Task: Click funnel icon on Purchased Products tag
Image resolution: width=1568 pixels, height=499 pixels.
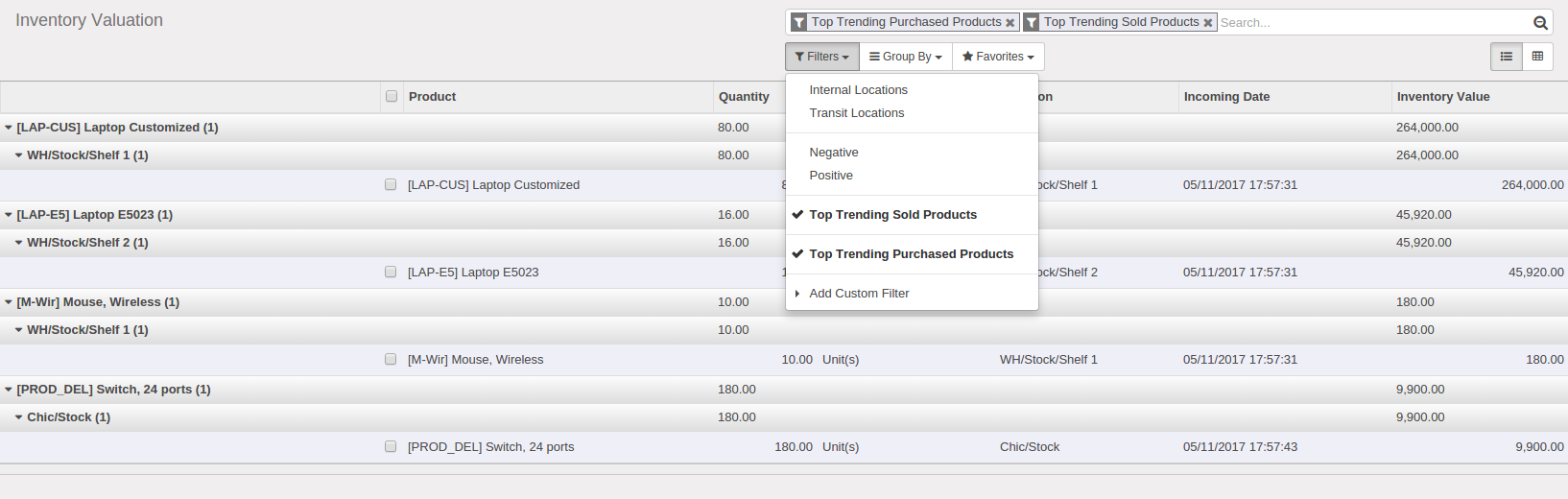Action: point(798,22)
